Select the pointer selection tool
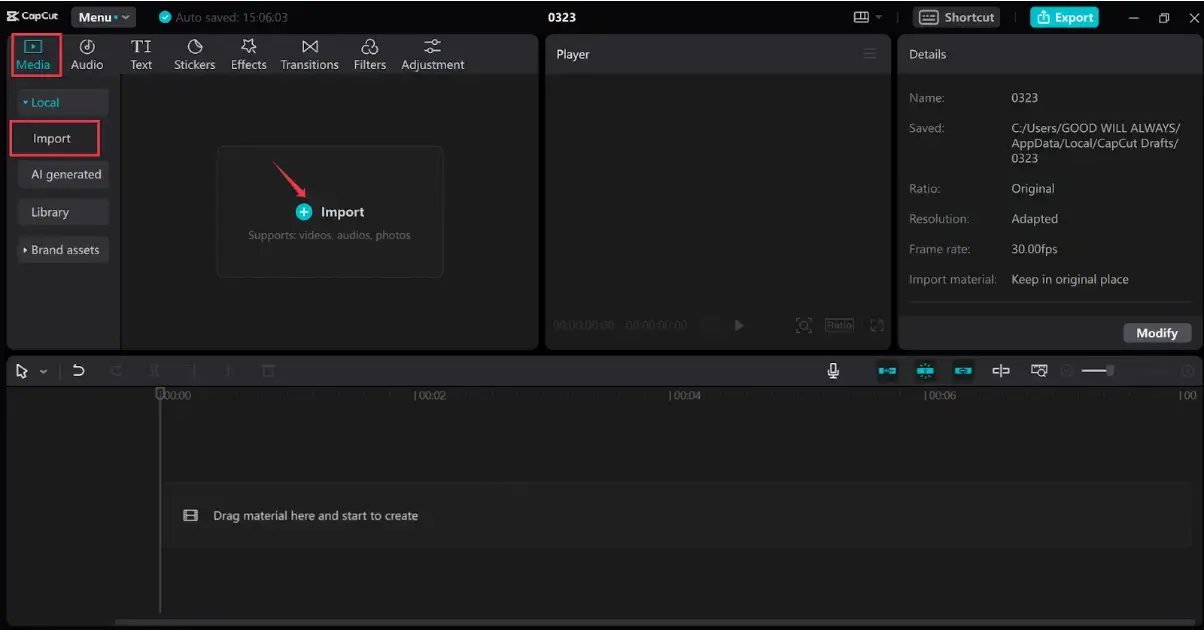This screenshot has height=630, width=1204. tap(23, 371)
